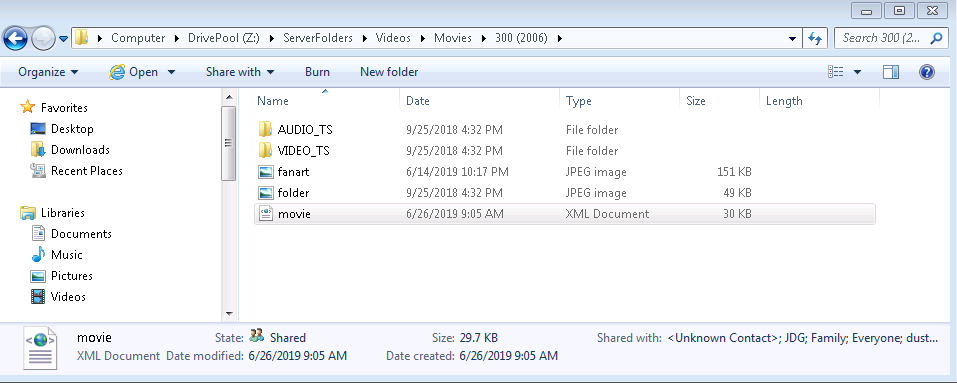Click the Desktop icon in navigation pane

tap(38, 129)
